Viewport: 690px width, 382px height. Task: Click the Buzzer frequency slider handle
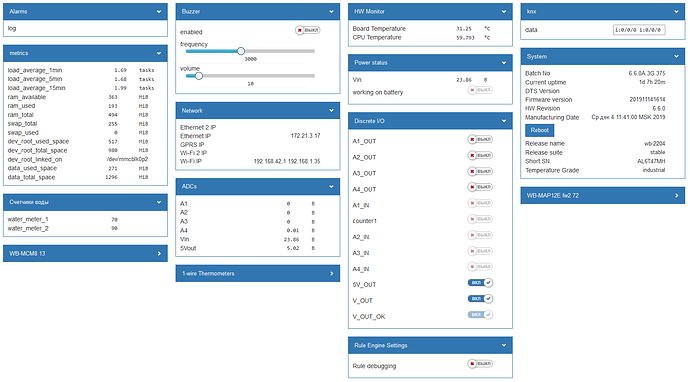(x=241, y=51)
